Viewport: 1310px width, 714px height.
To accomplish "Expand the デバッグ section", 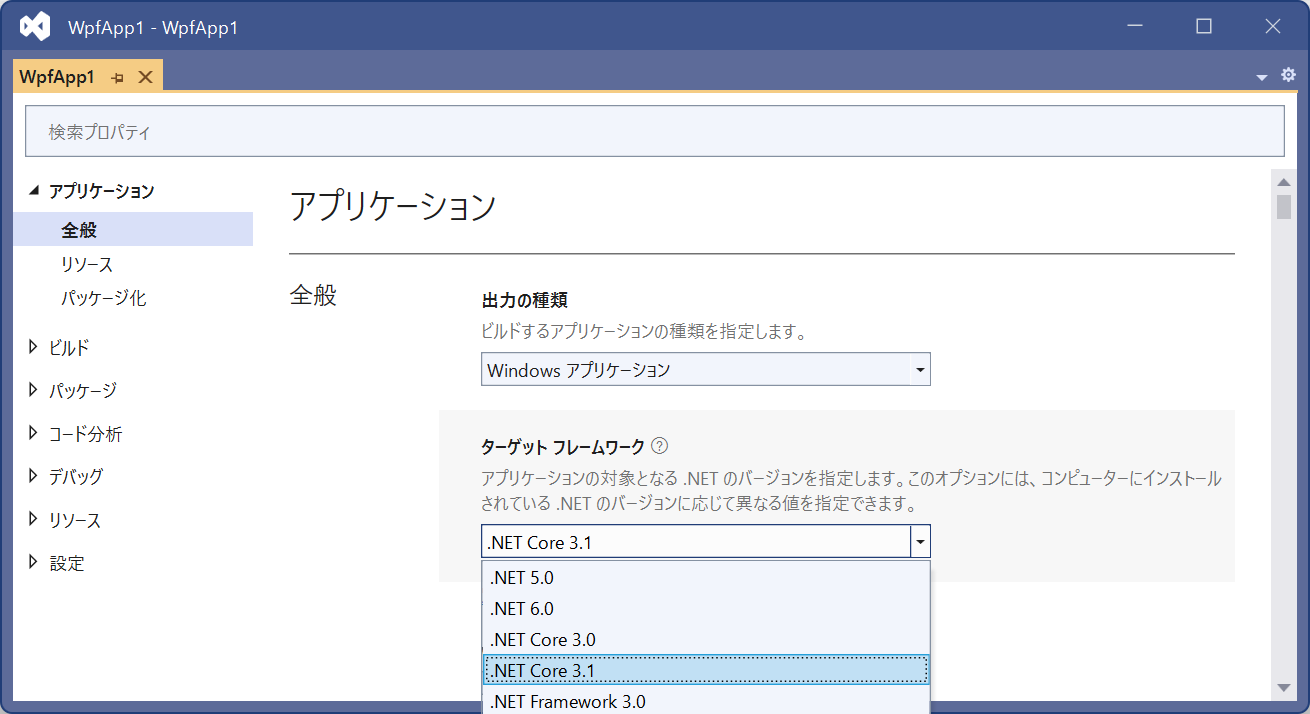I will coord(34,476).
